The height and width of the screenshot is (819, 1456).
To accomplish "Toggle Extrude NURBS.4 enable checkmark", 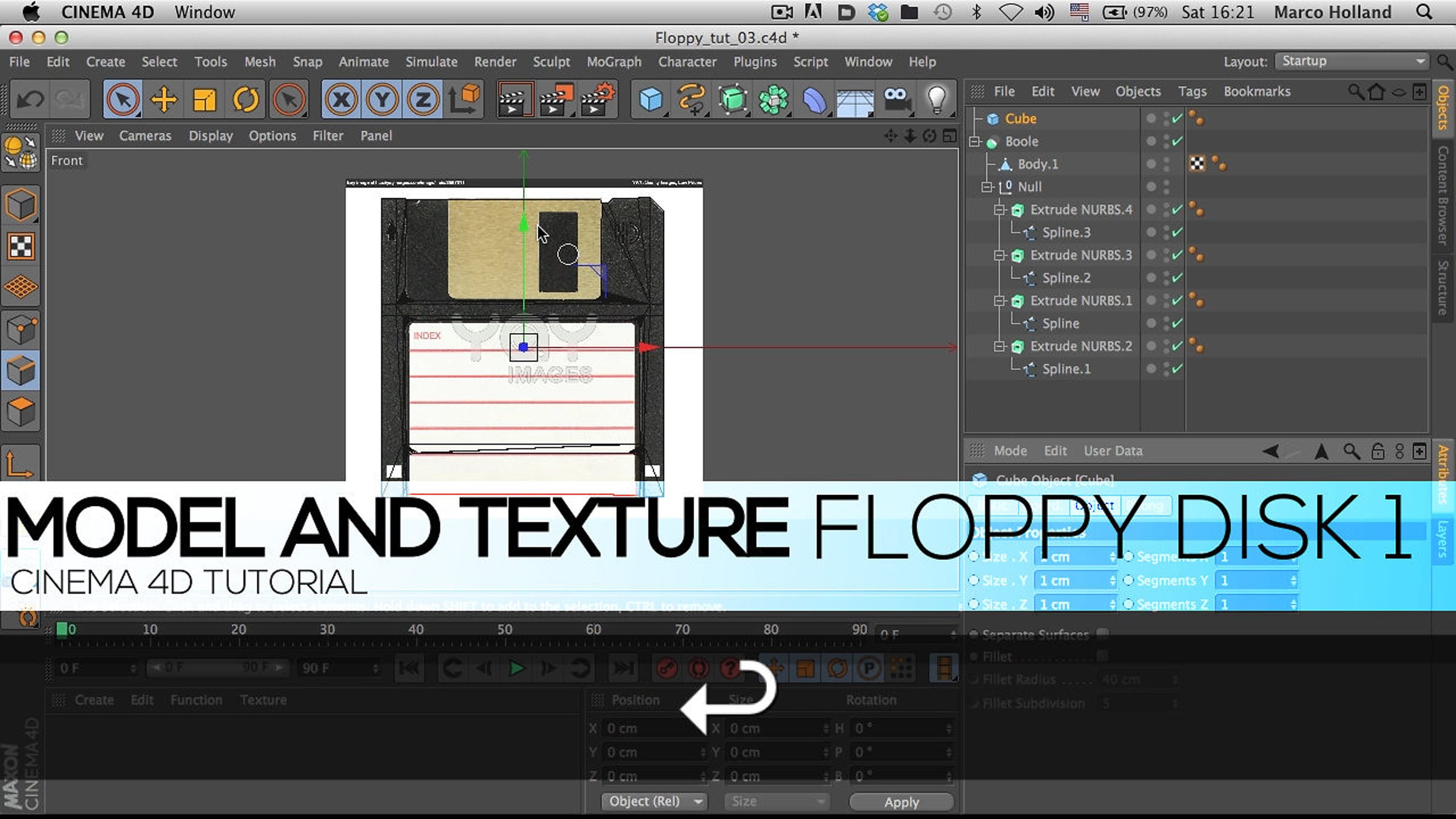I will [1177, 210].
